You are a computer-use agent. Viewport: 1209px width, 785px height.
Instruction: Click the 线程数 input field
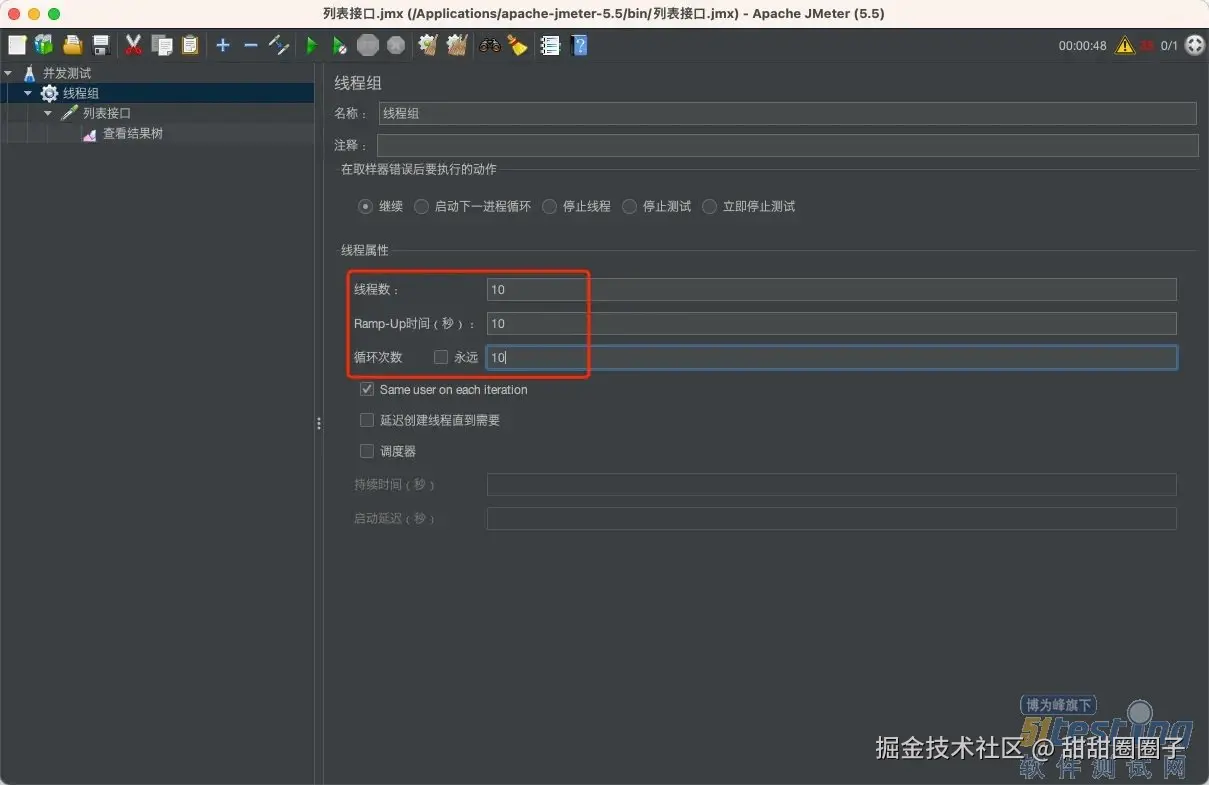click(x=831, y=290)
